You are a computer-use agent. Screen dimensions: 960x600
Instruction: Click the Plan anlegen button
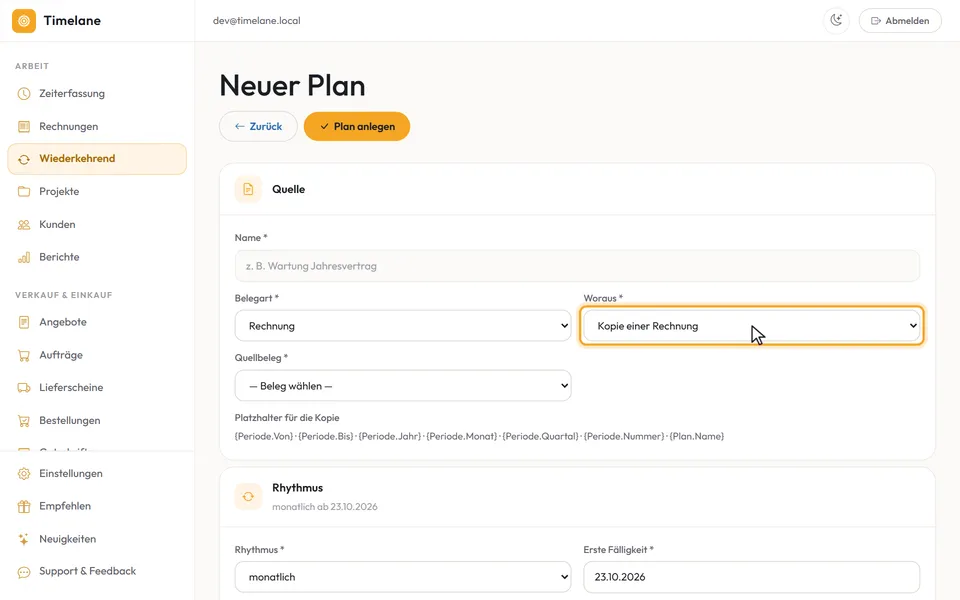coord(357,126)
